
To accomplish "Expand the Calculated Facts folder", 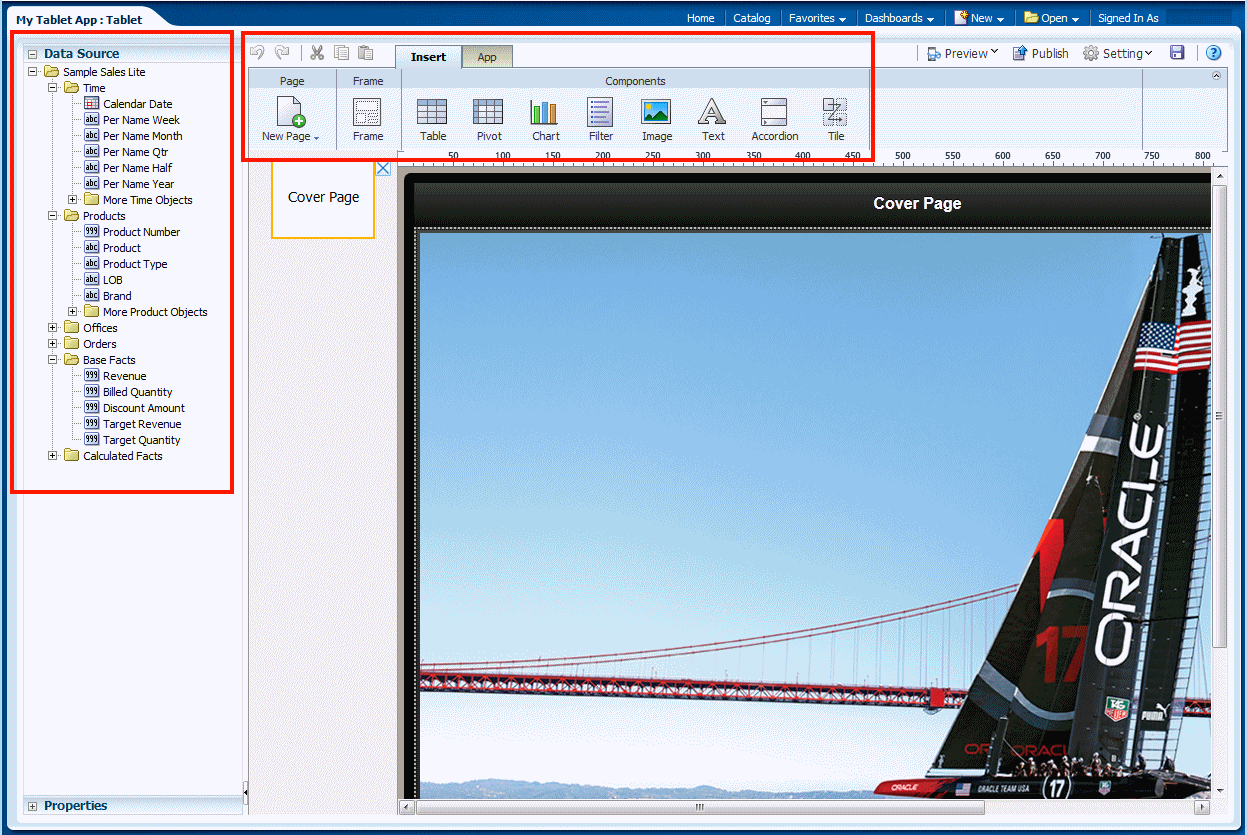I will pyautogui.click(x=53, y=456).
